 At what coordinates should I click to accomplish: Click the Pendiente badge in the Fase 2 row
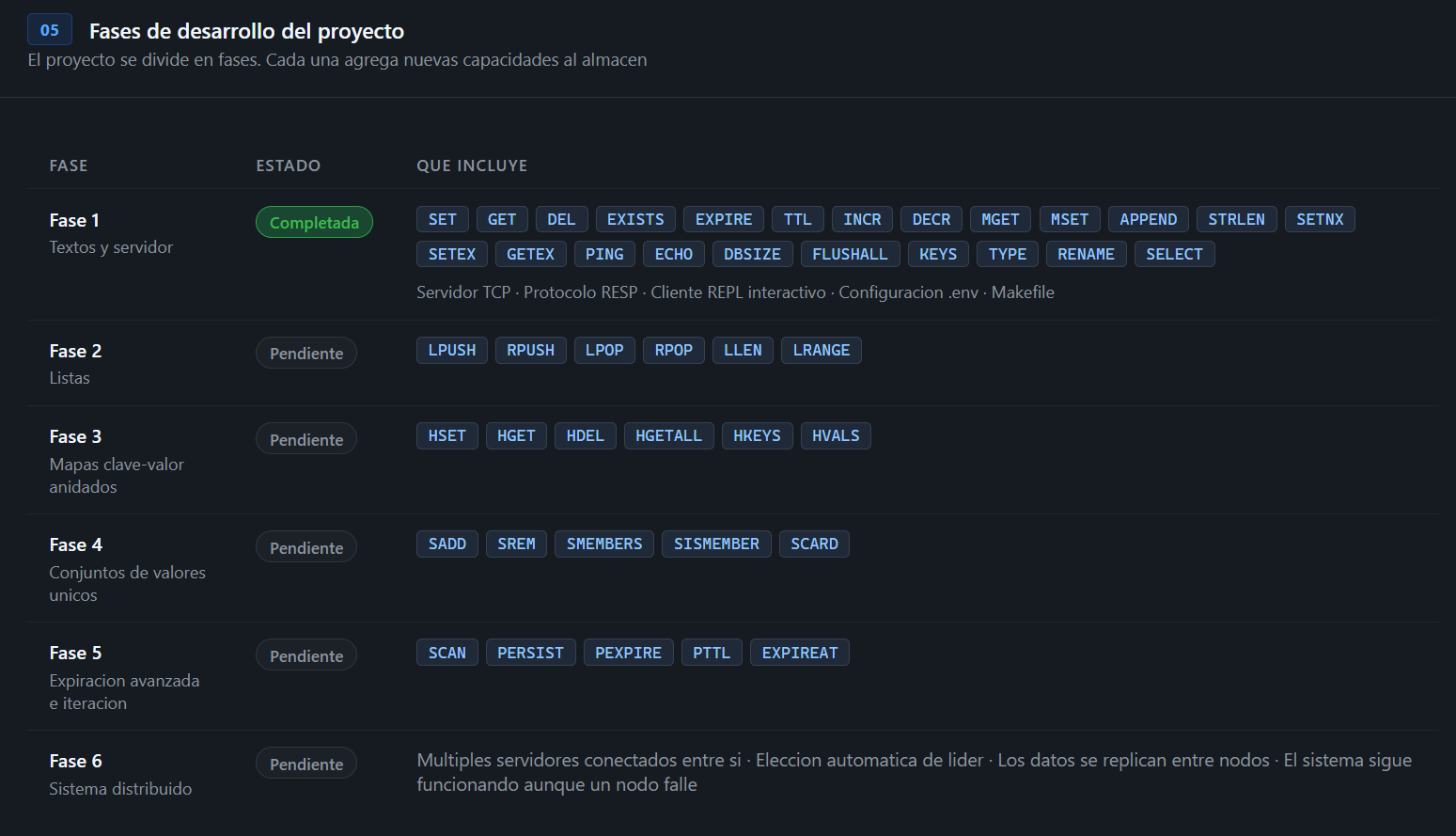(x=306, y=354)
